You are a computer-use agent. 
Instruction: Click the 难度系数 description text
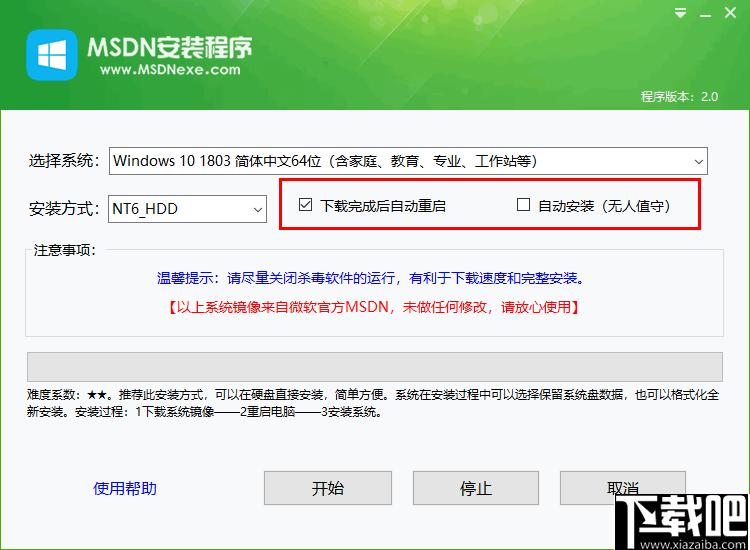[373, 403]
